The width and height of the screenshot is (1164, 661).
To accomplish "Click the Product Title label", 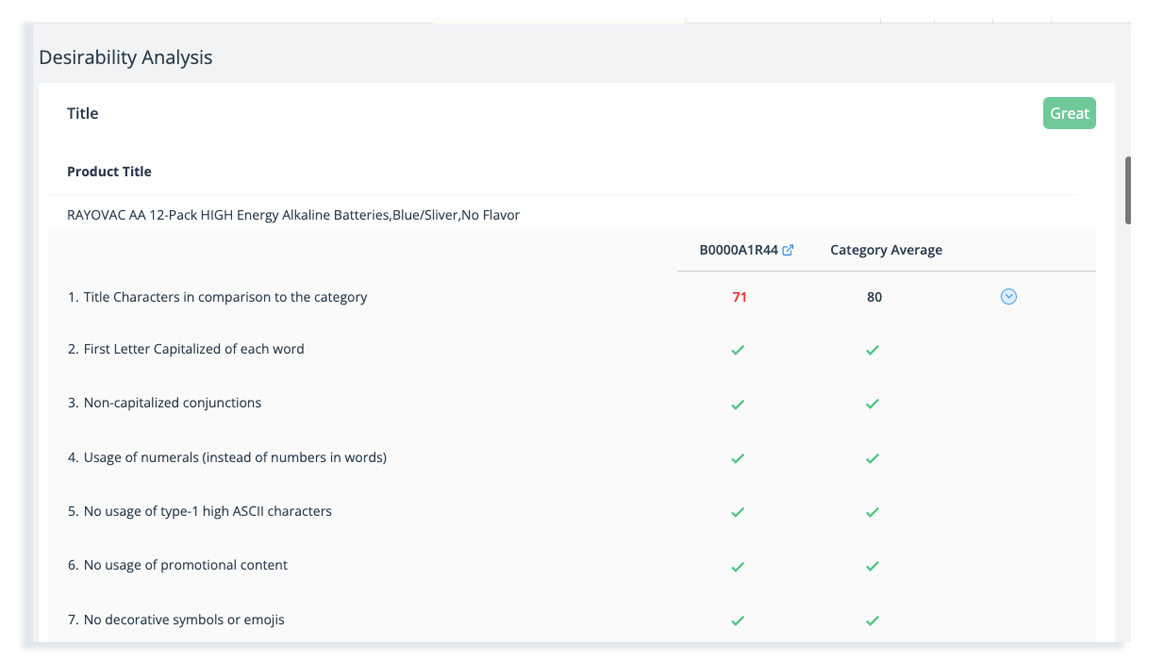I will [109, 172].
